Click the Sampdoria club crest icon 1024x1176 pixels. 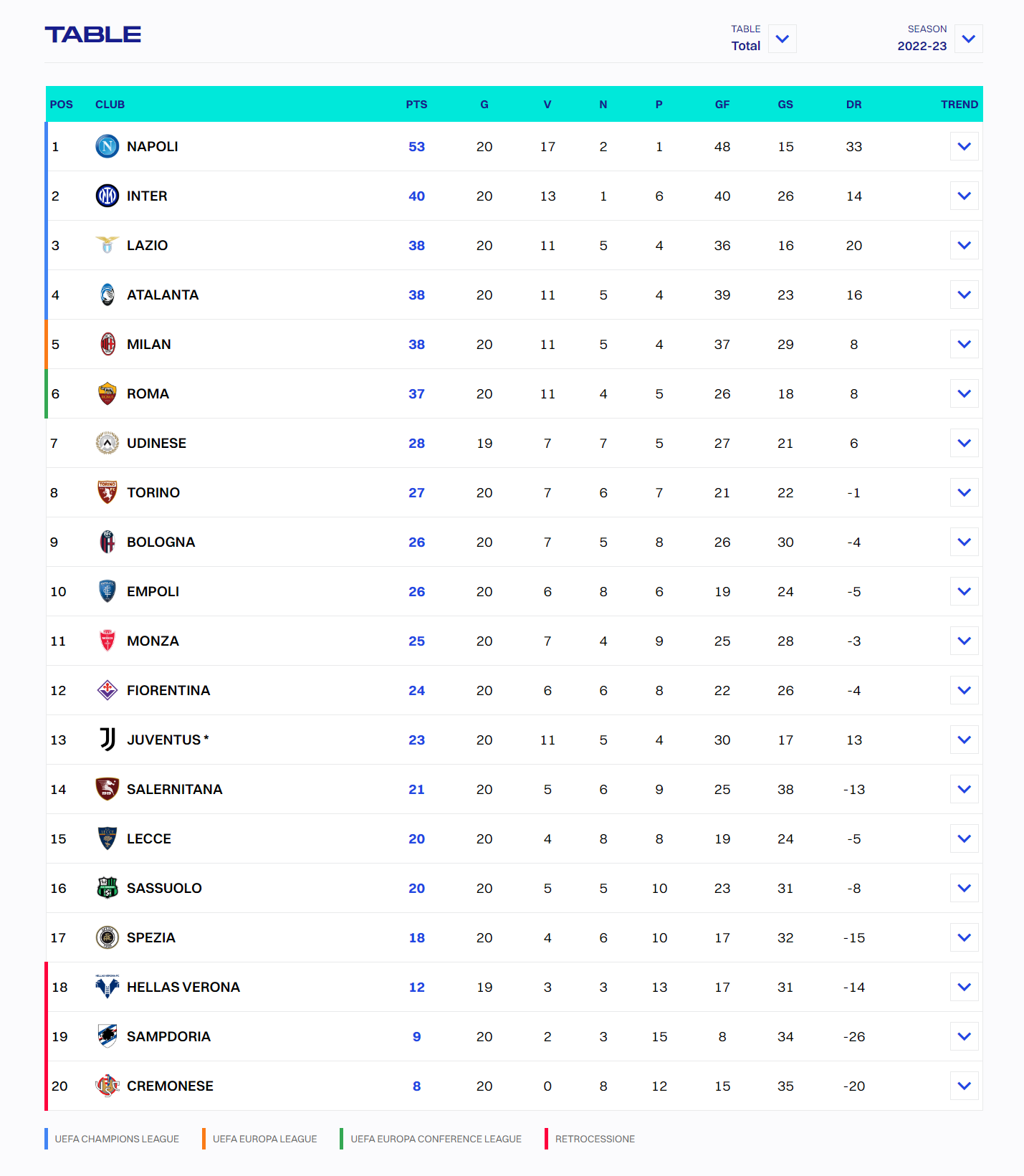tap(107, 1036)
